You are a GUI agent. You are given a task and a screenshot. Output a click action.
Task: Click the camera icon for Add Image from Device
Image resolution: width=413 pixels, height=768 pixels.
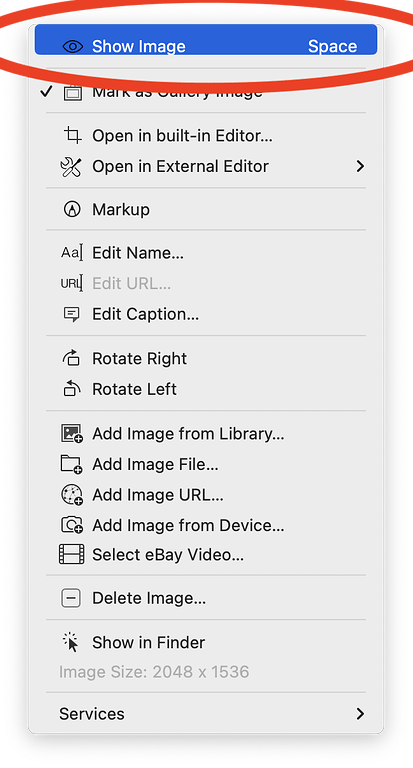point(72,526)
